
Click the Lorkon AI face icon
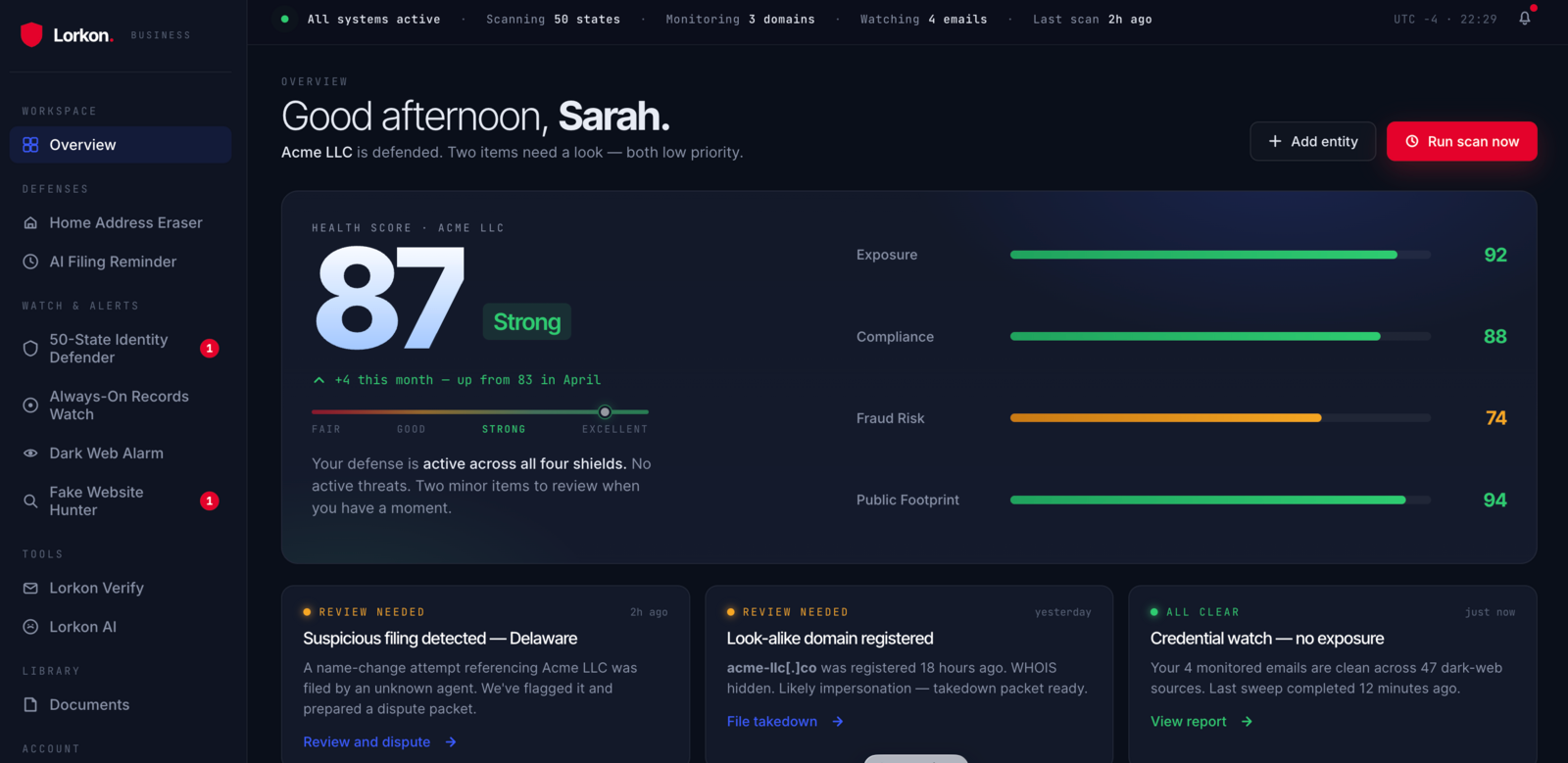[x=30, y=627]
